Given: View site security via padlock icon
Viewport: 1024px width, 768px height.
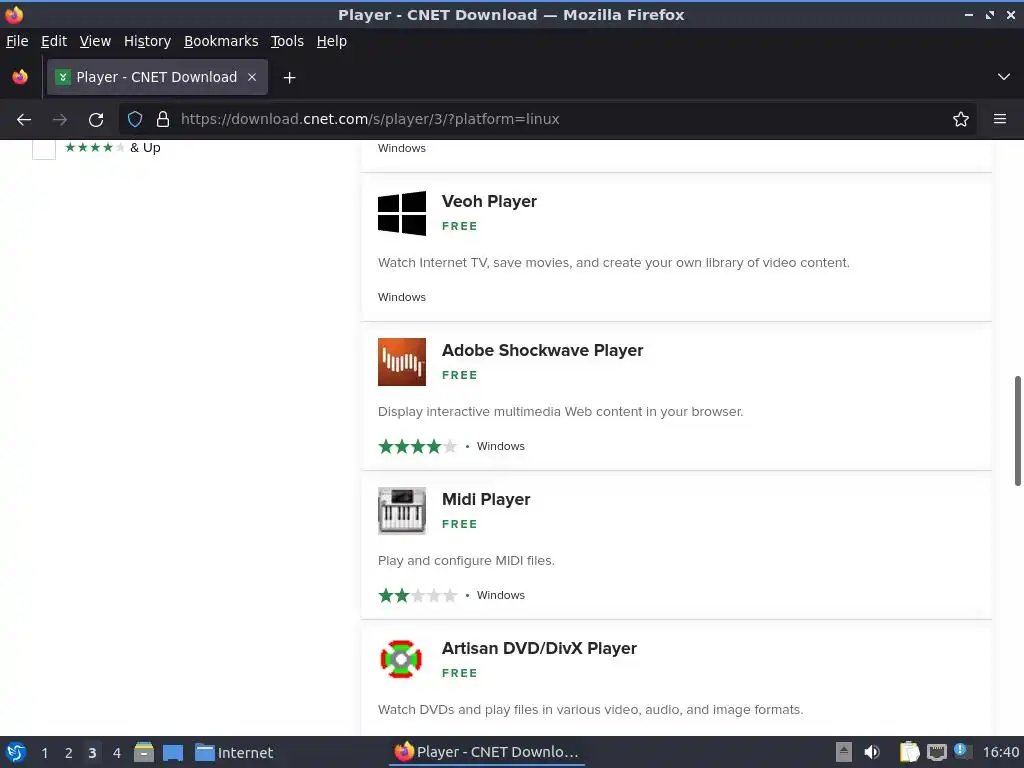Looking at the screenshot, I should pos(163,120).
